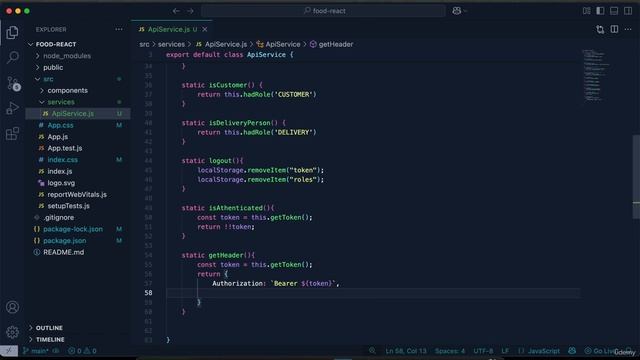Go forward with navigation arrow
This screenshot has width=640, height=360.
click(x=191, y=11)
